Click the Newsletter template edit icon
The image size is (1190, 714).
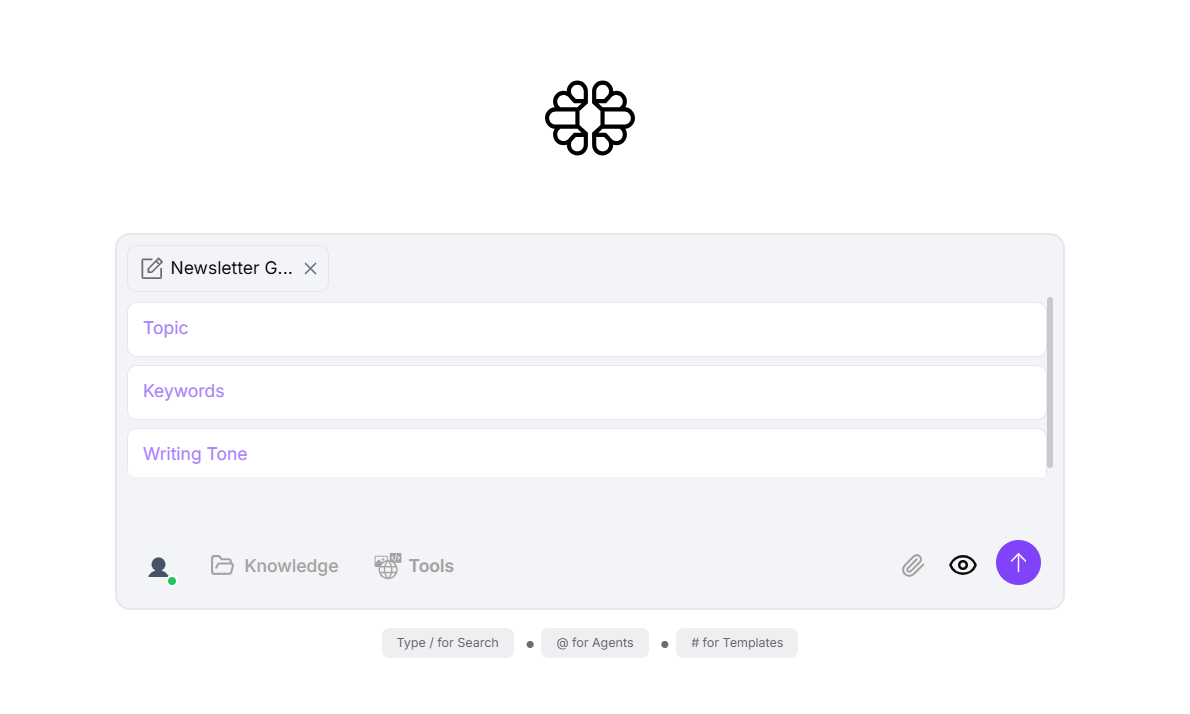click(152, 268)
